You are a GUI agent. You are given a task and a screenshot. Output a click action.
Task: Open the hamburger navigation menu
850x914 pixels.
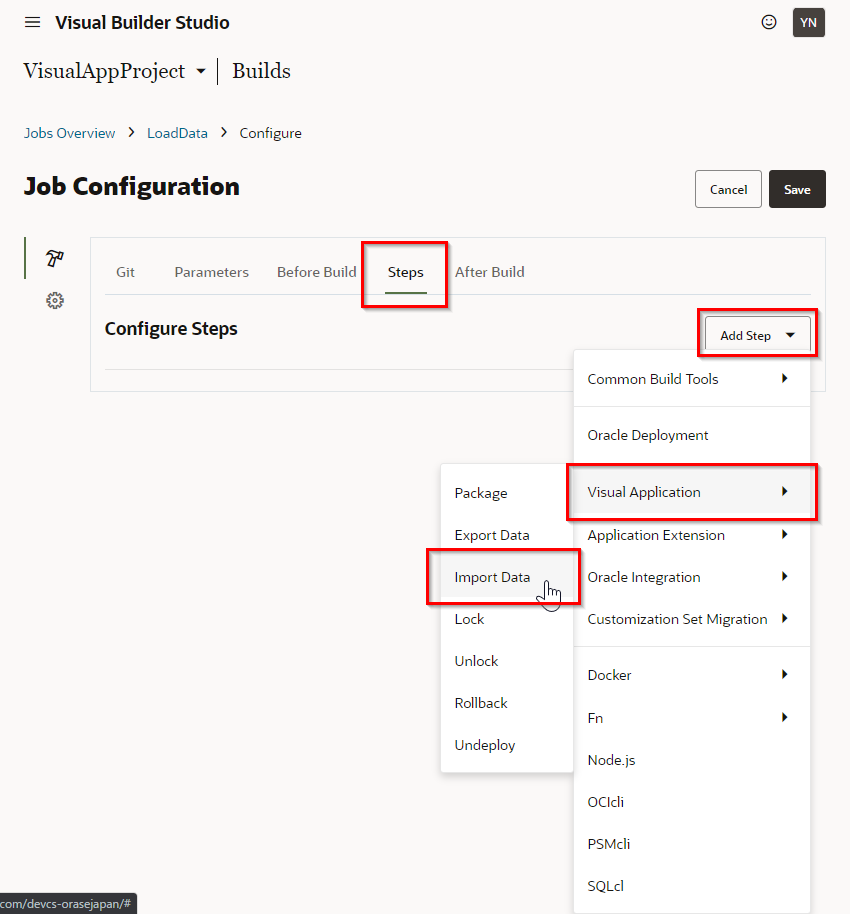[x=33, y=22]
